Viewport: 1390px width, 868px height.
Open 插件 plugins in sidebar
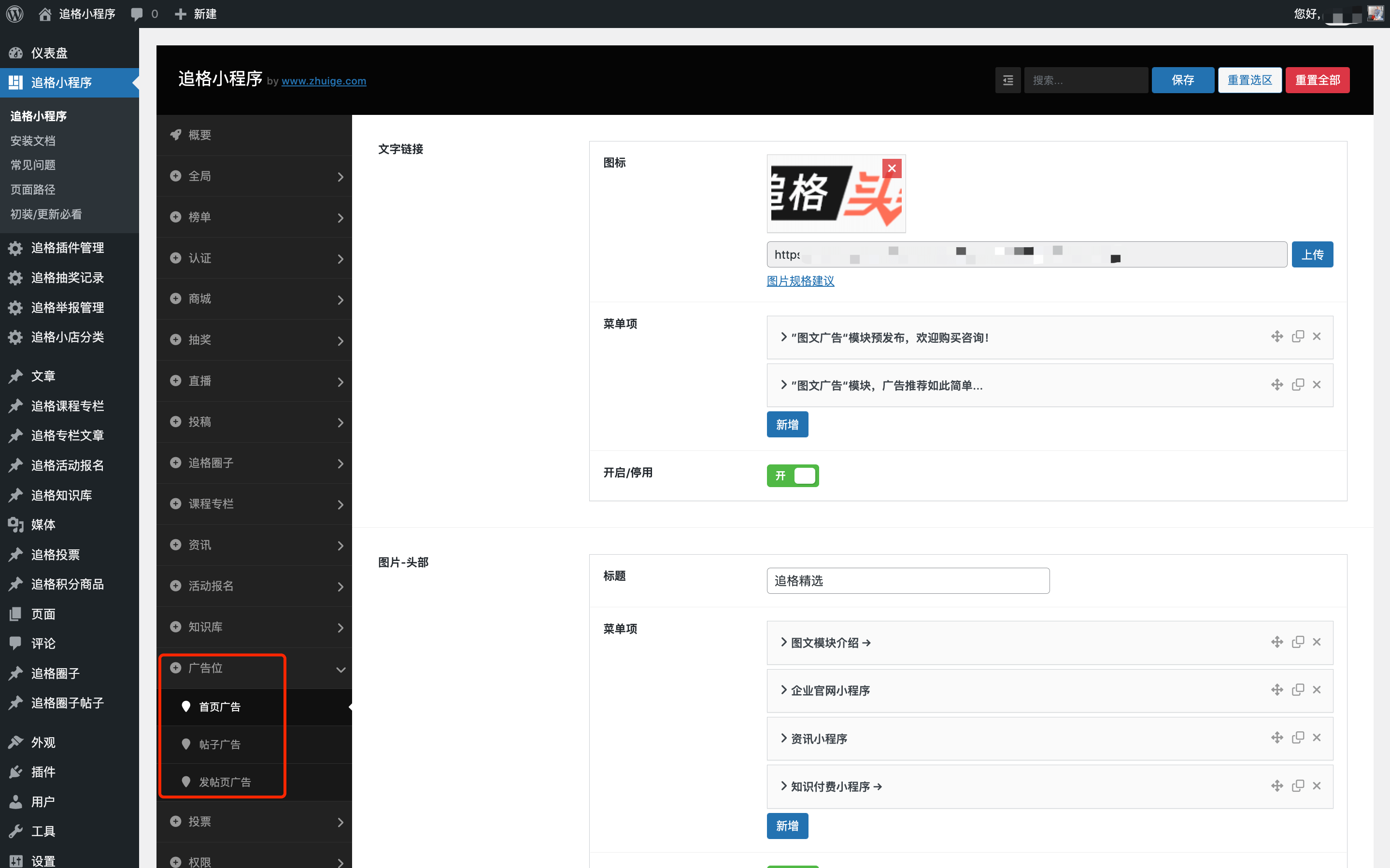click(x=70, y=772)
